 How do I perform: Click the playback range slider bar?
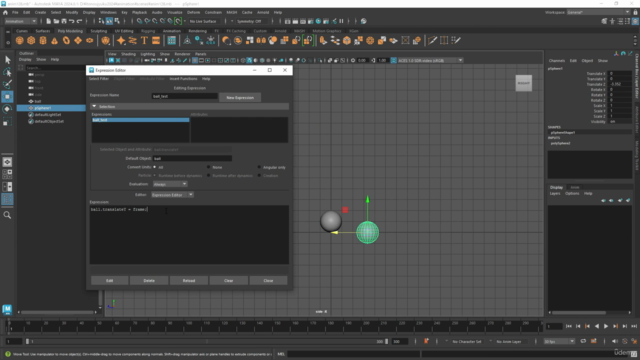click(x=207, y=341)
